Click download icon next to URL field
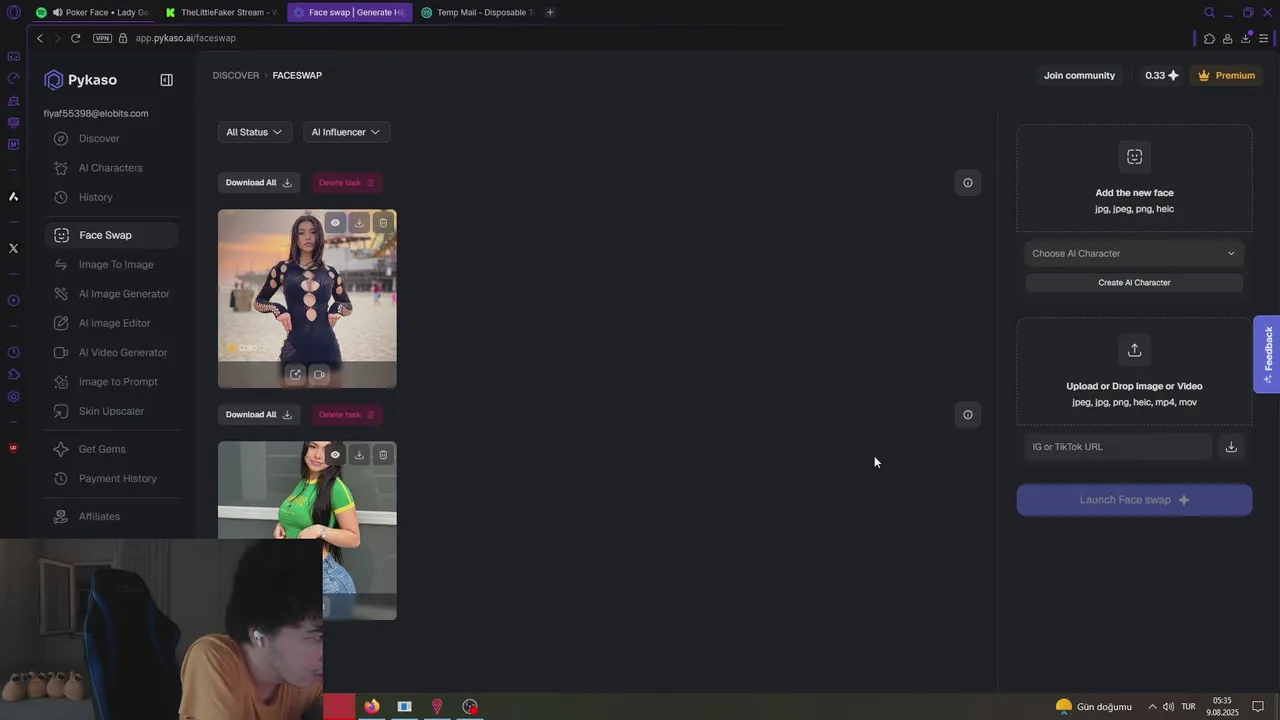This screenshot has height=720, width=1280. coord(1231,447)
